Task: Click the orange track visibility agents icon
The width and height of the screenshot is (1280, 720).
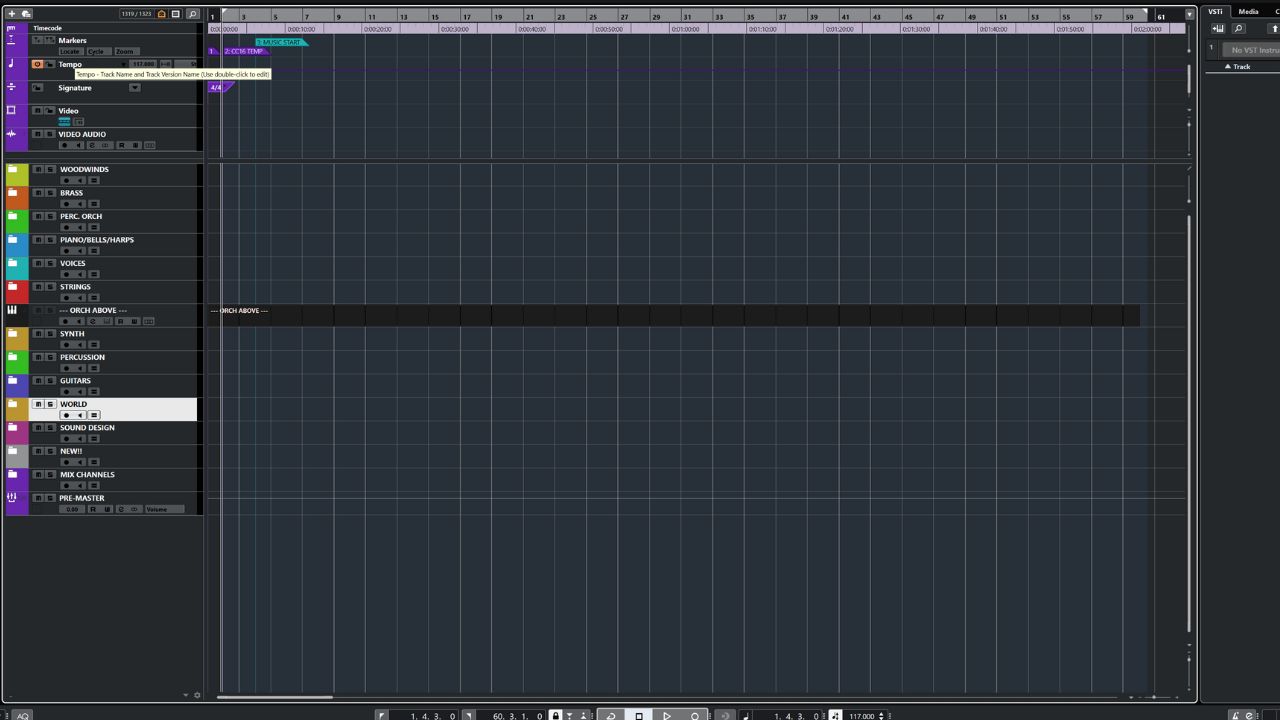Action: tap(161, 14)
